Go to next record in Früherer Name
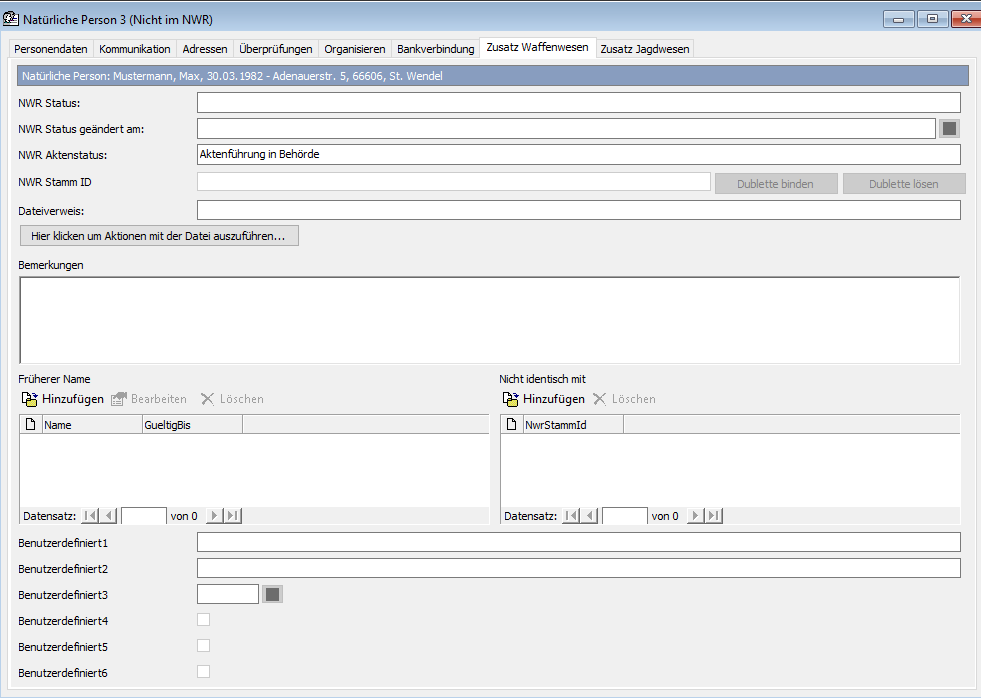981x698 pixels. [213, 516]
